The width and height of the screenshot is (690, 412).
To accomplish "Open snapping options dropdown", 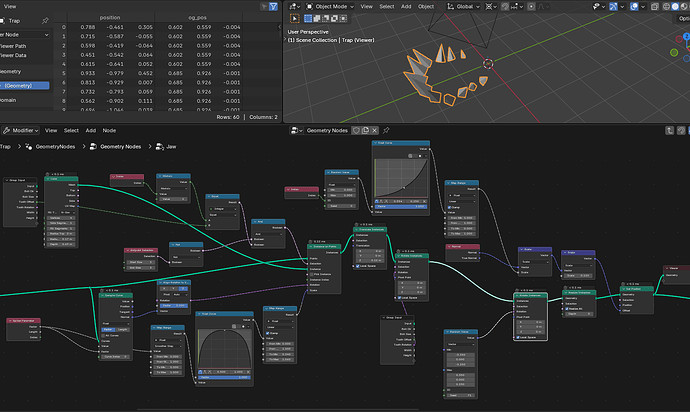I will (x=516, y=6).
